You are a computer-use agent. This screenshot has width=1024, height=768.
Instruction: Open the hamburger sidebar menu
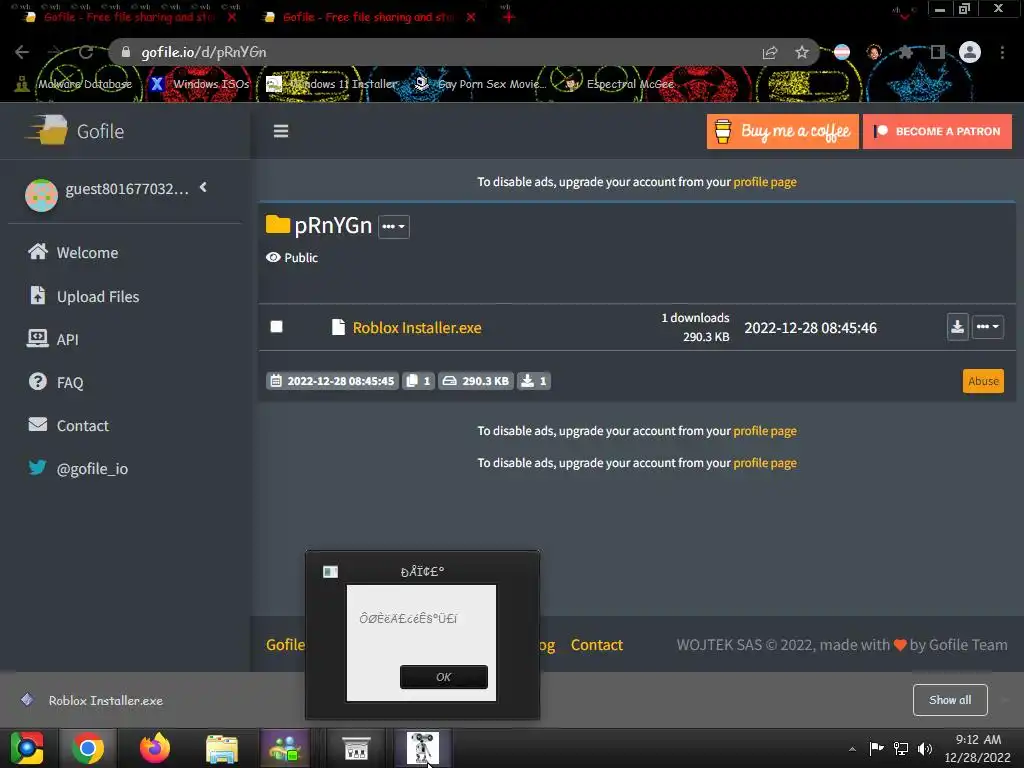click(281, 131)
